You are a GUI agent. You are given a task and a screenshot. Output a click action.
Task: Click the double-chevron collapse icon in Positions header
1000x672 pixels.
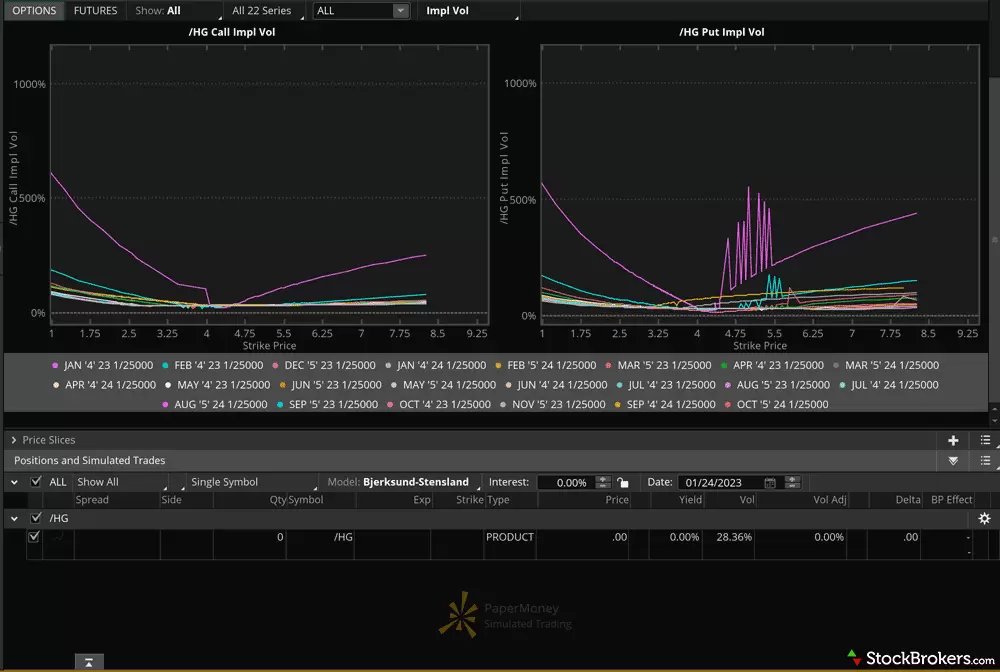click(953, 461)
